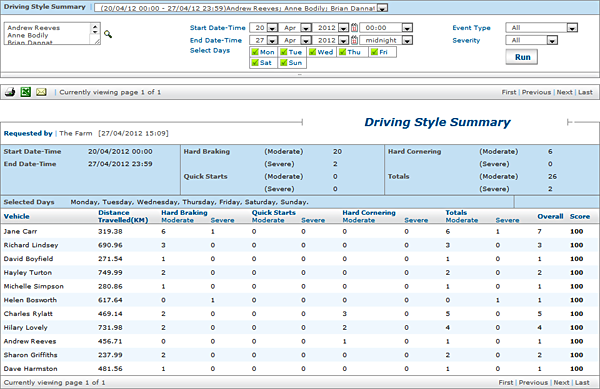Click the Vehicle column header
This screenshot has width=600, height=389.
pos(16,216)
